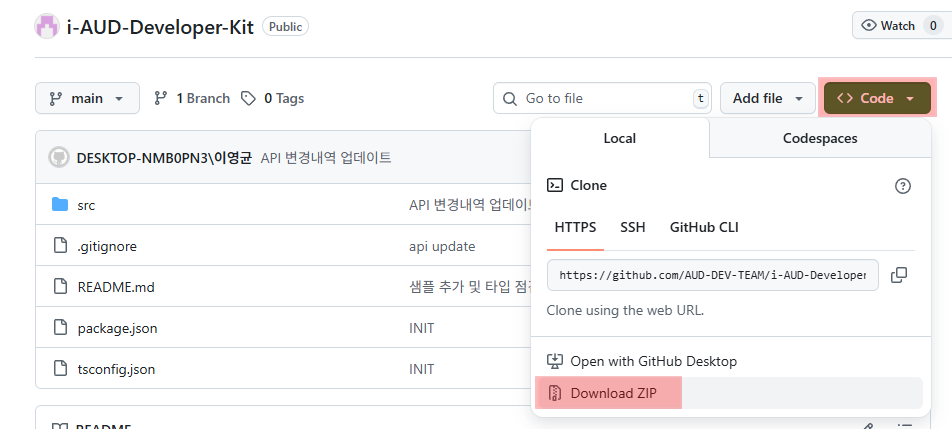Click the Public visibility badge
The image size is (952, 429).
(285, 27)
